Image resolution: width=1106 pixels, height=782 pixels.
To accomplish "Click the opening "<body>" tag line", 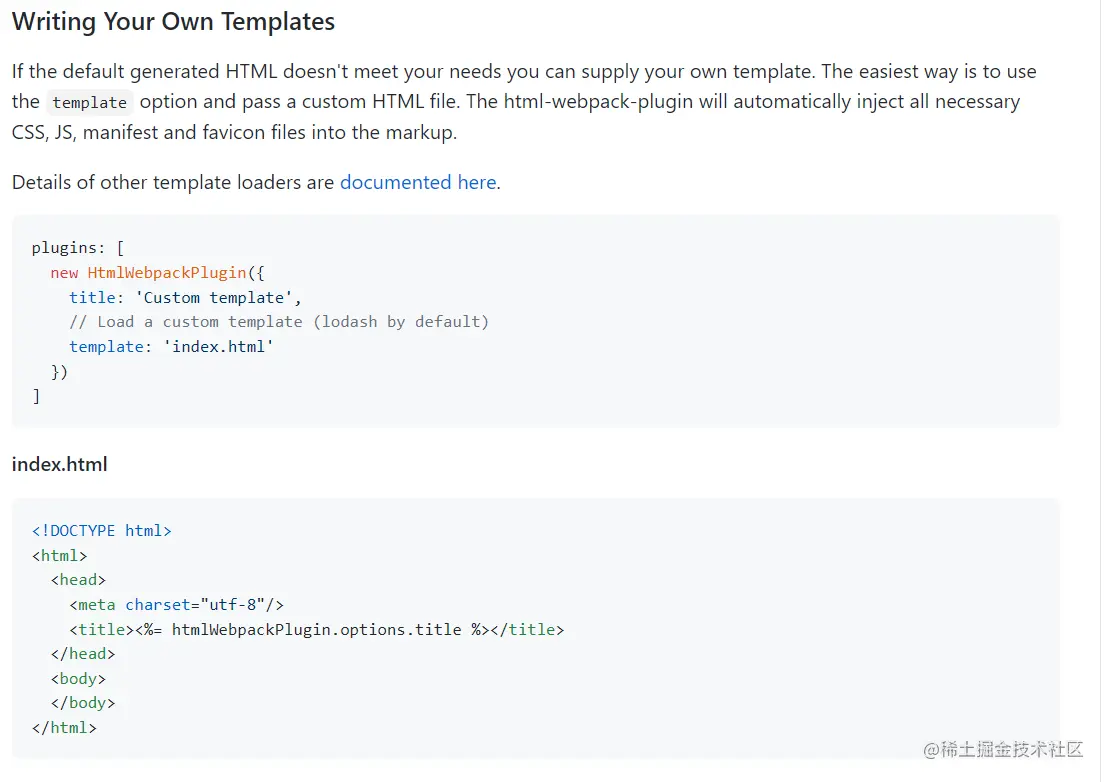I will pyautogui.click(x=78, y=678).
